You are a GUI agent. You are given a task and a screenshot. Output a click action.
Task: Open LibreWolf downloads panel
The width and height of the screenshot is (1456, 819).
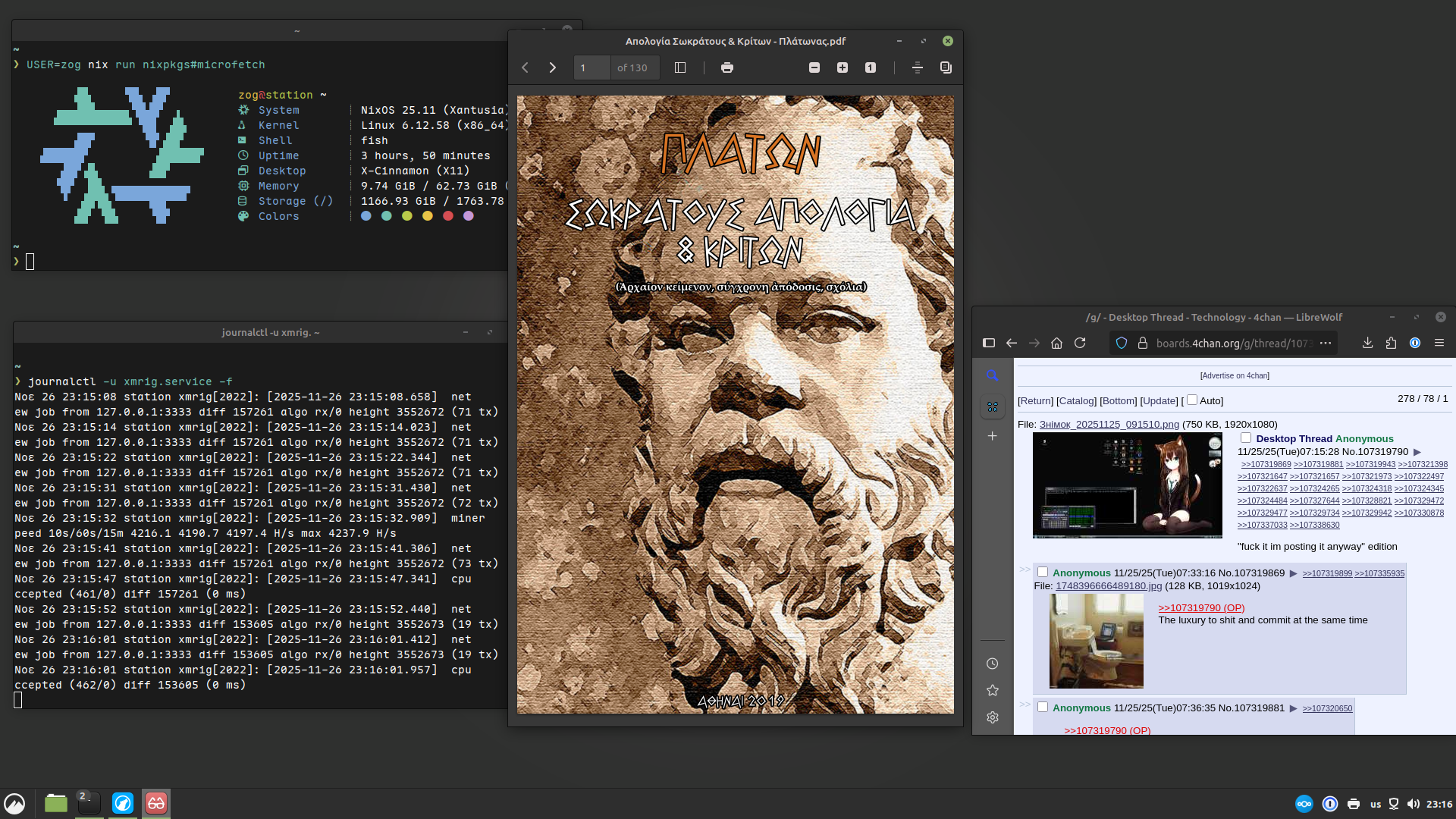tap(1367, 343)
